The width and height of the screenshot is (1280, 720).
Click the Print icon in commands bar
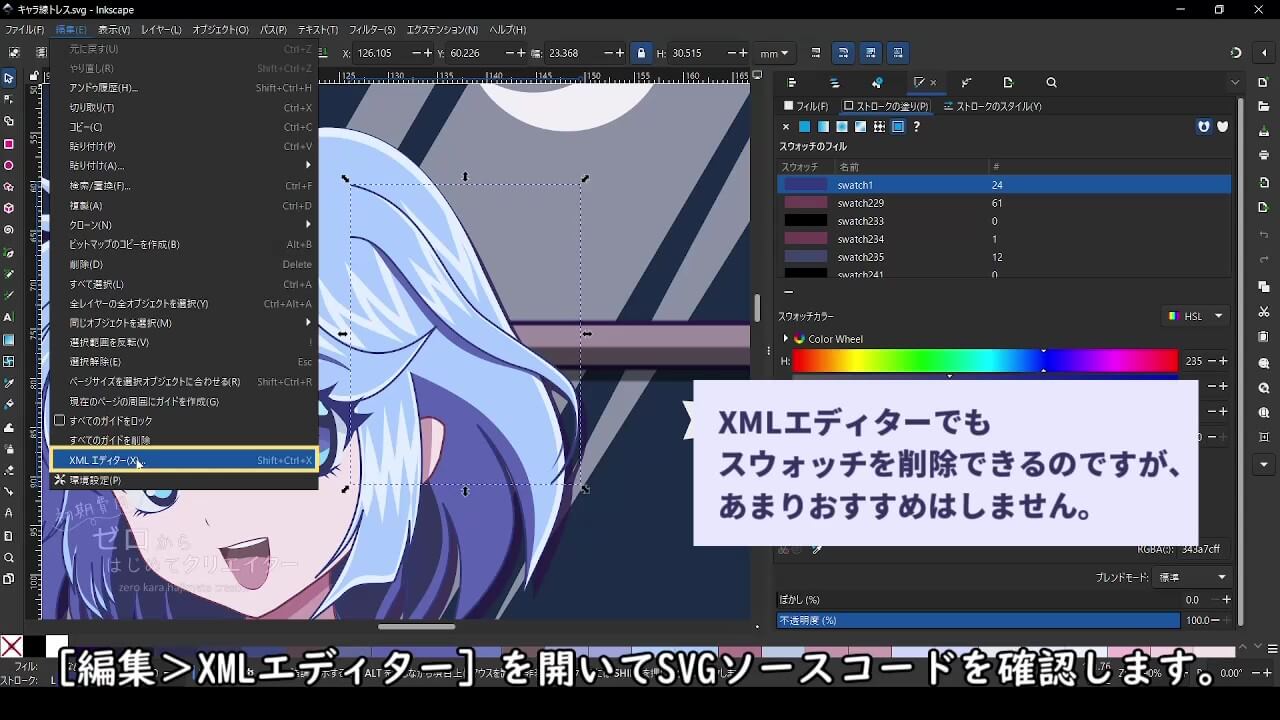click(x=1264, y=155)
